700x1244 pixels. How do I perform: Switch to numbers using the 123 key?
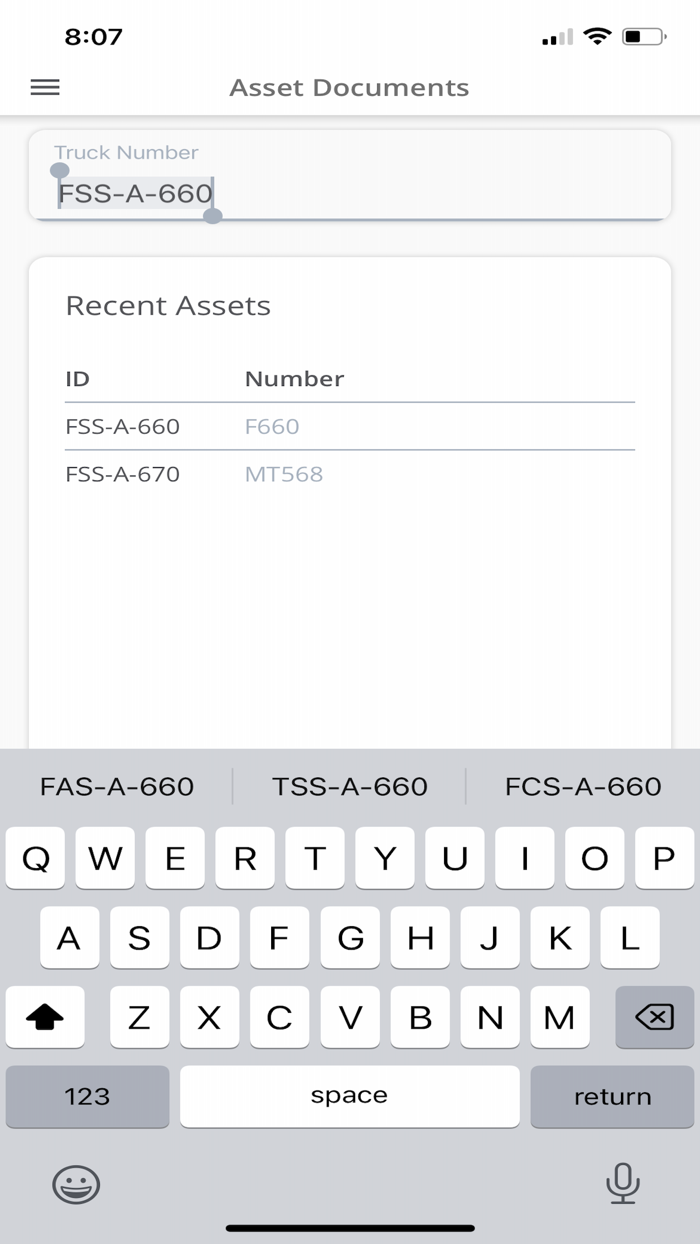point(87,1096)
